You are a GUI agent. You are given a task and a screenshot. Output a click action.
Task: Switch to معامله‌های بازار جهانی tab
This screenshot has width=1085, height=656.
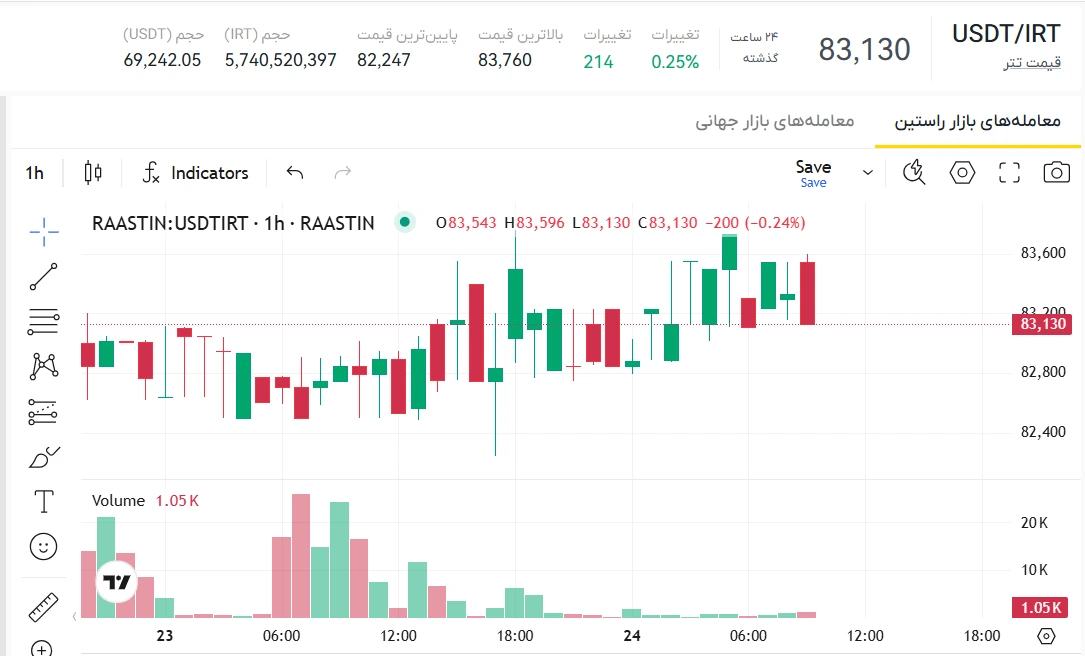[x=774, y=122]
